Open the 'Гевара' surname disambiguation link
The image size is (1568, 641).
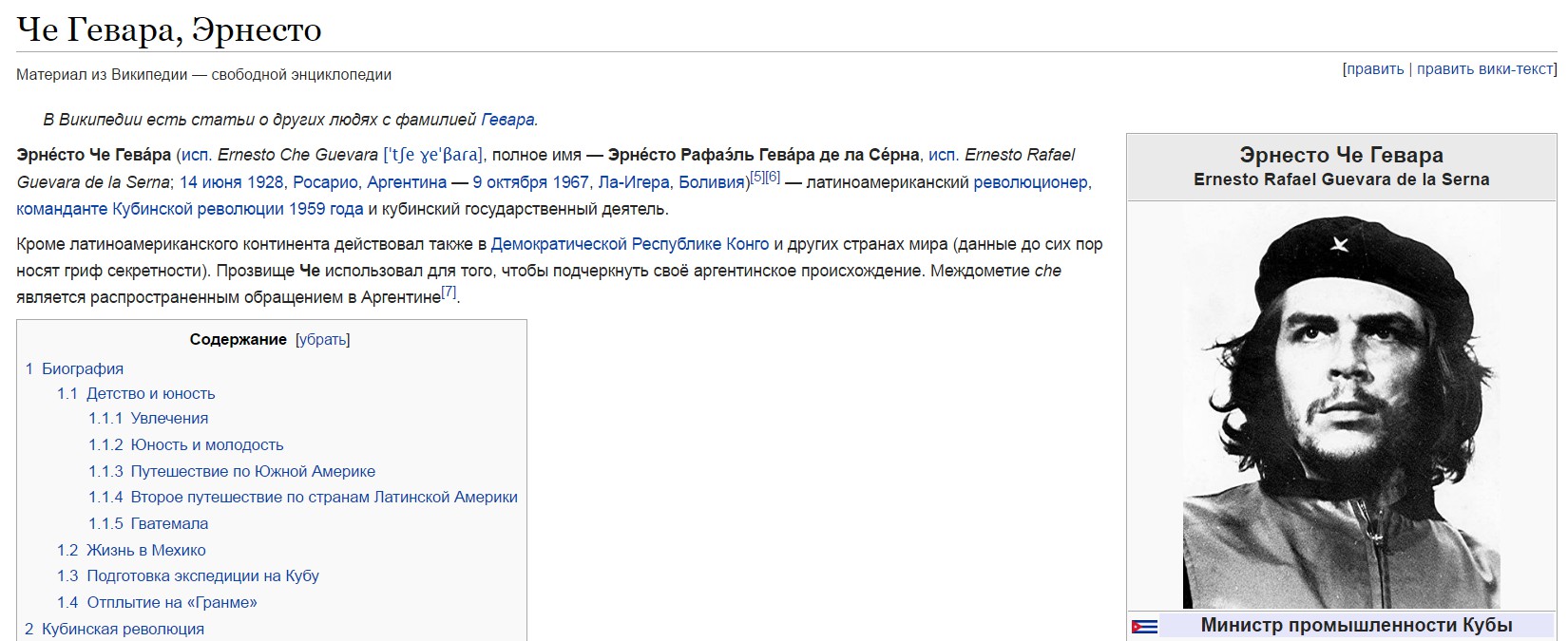pos(507,120)
